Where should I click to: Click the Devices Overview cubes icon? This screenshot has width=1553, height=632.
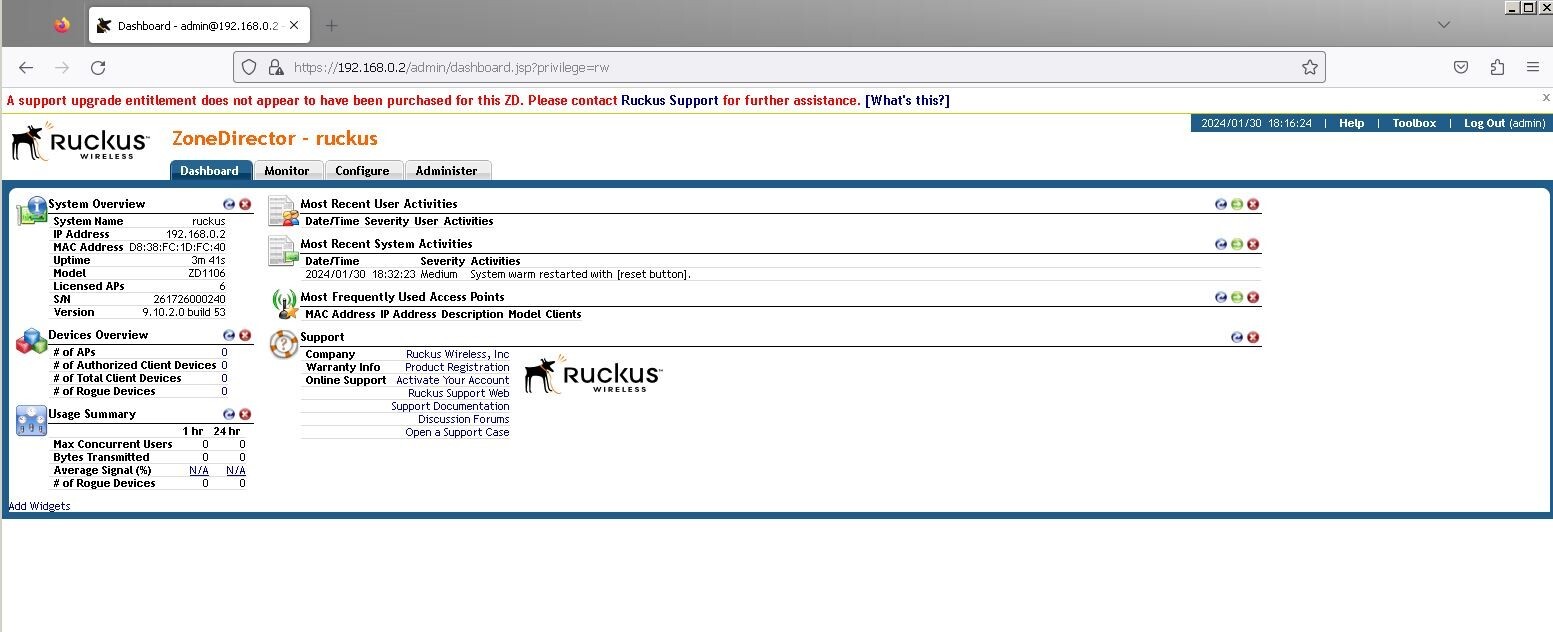31,342
